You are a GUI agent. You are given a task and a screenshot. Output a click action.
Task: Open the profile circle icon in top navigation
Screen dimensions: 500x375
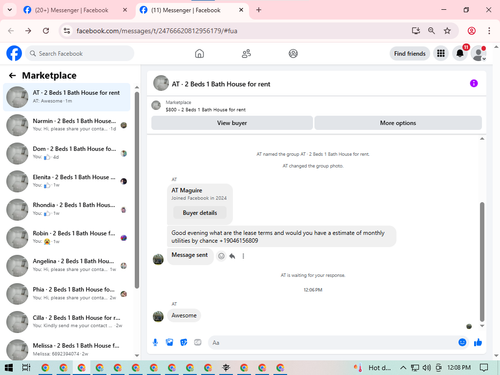pyautogui.click(x=293, y=53)
